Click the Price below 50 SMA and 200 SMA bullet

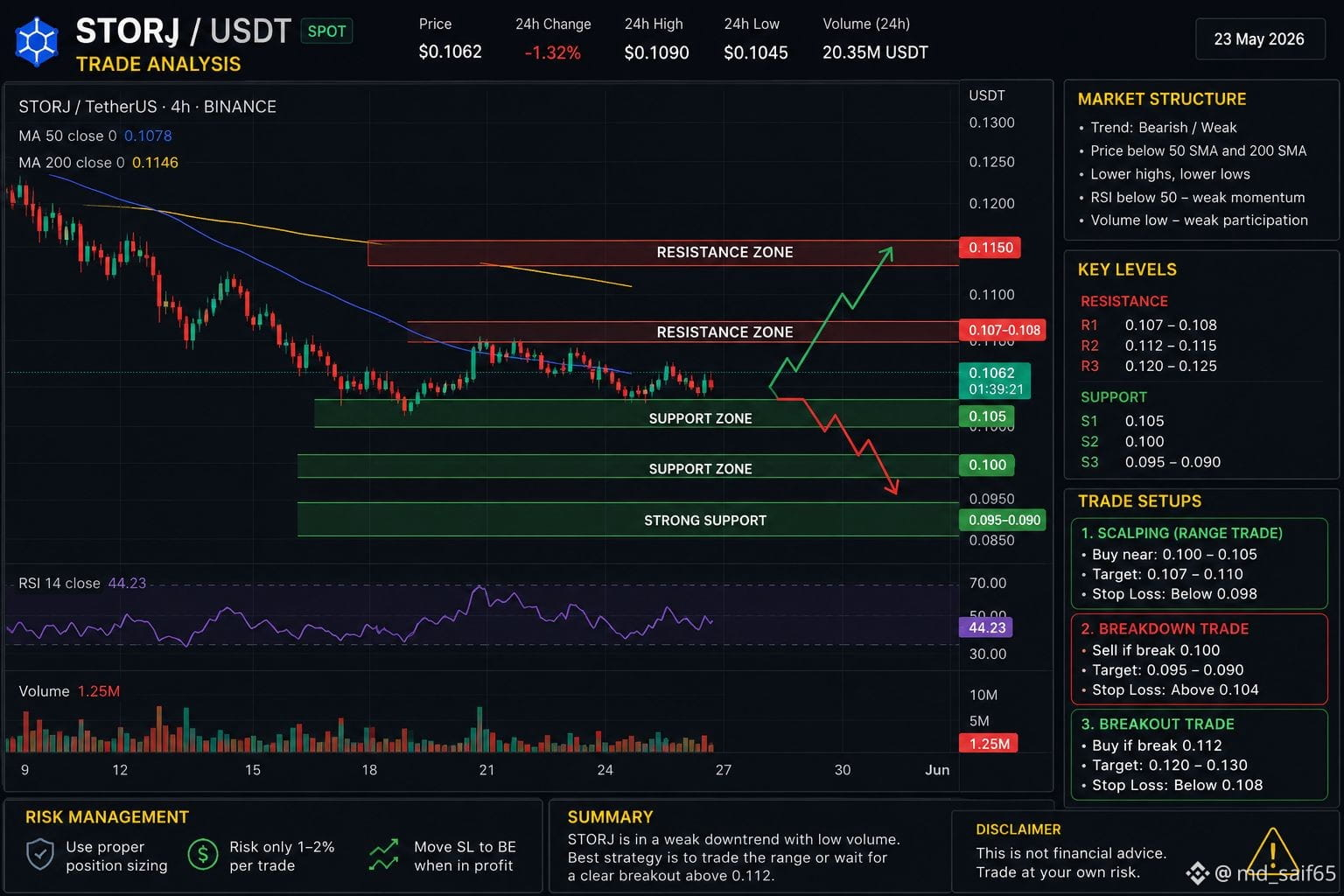click(x=1193, y=150)
